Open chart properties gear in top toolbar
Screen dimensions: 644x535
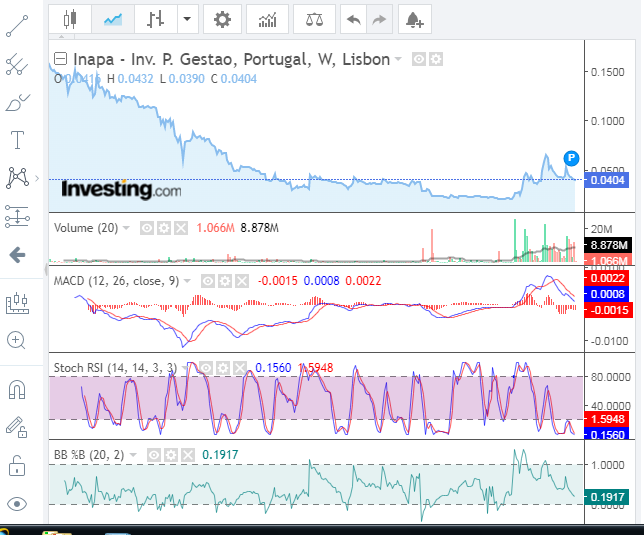[222, 19]
